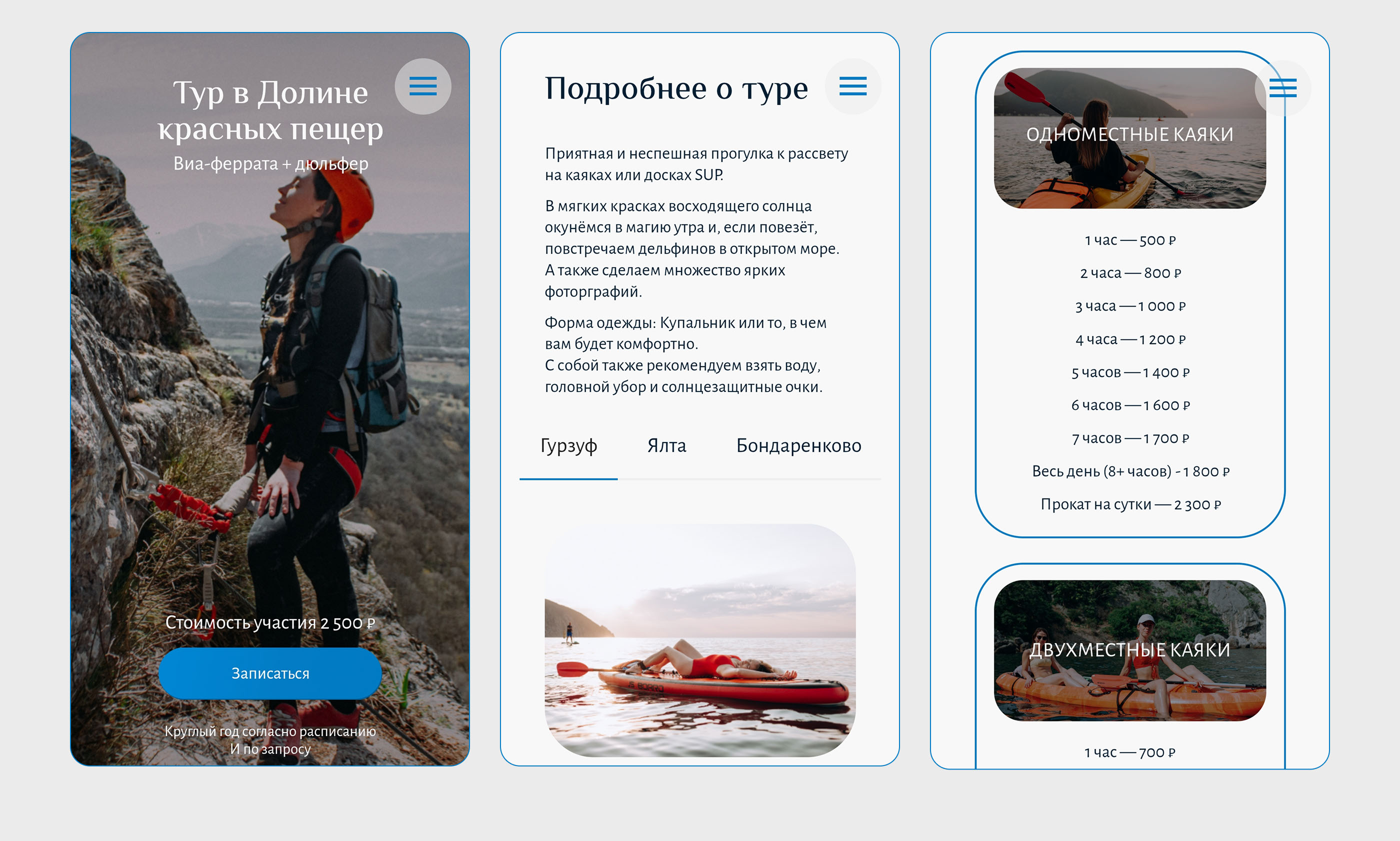Switch to the 'Гурзуф' tab
The image size is (1400, 841).
click(568, 446)
